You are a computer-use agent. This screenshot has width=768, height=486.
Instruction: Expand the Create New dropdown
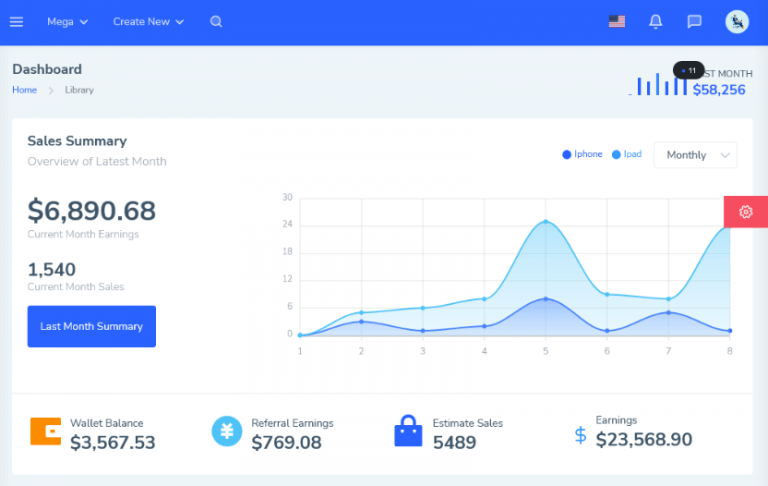(x=148, y=22)
